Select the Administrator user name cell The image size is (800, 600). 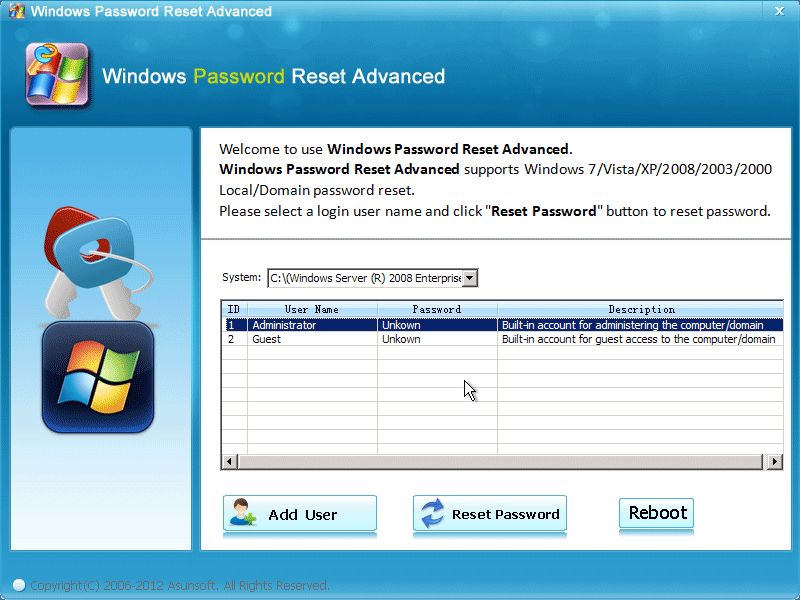(x=312, y=325)
